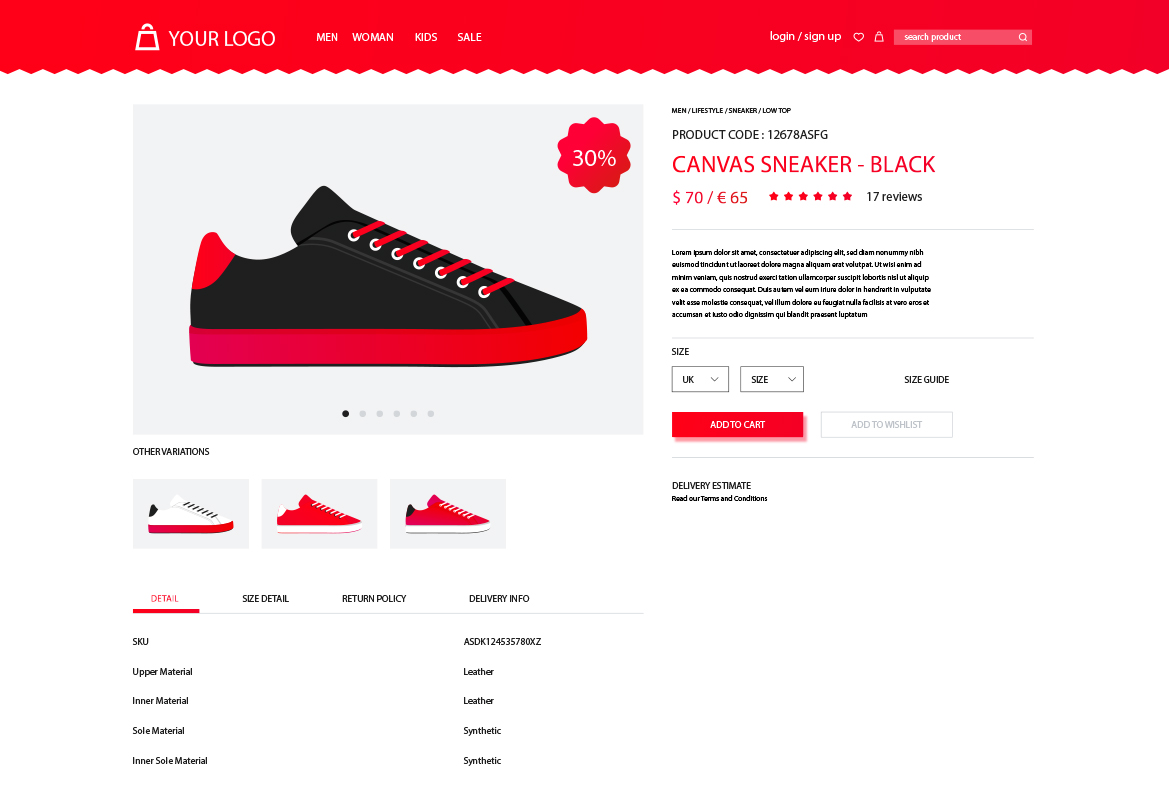Select the last carousel dot
The height and width of the screenshot is (790, 1170).
pyautogui.click(x=431, y=413)
